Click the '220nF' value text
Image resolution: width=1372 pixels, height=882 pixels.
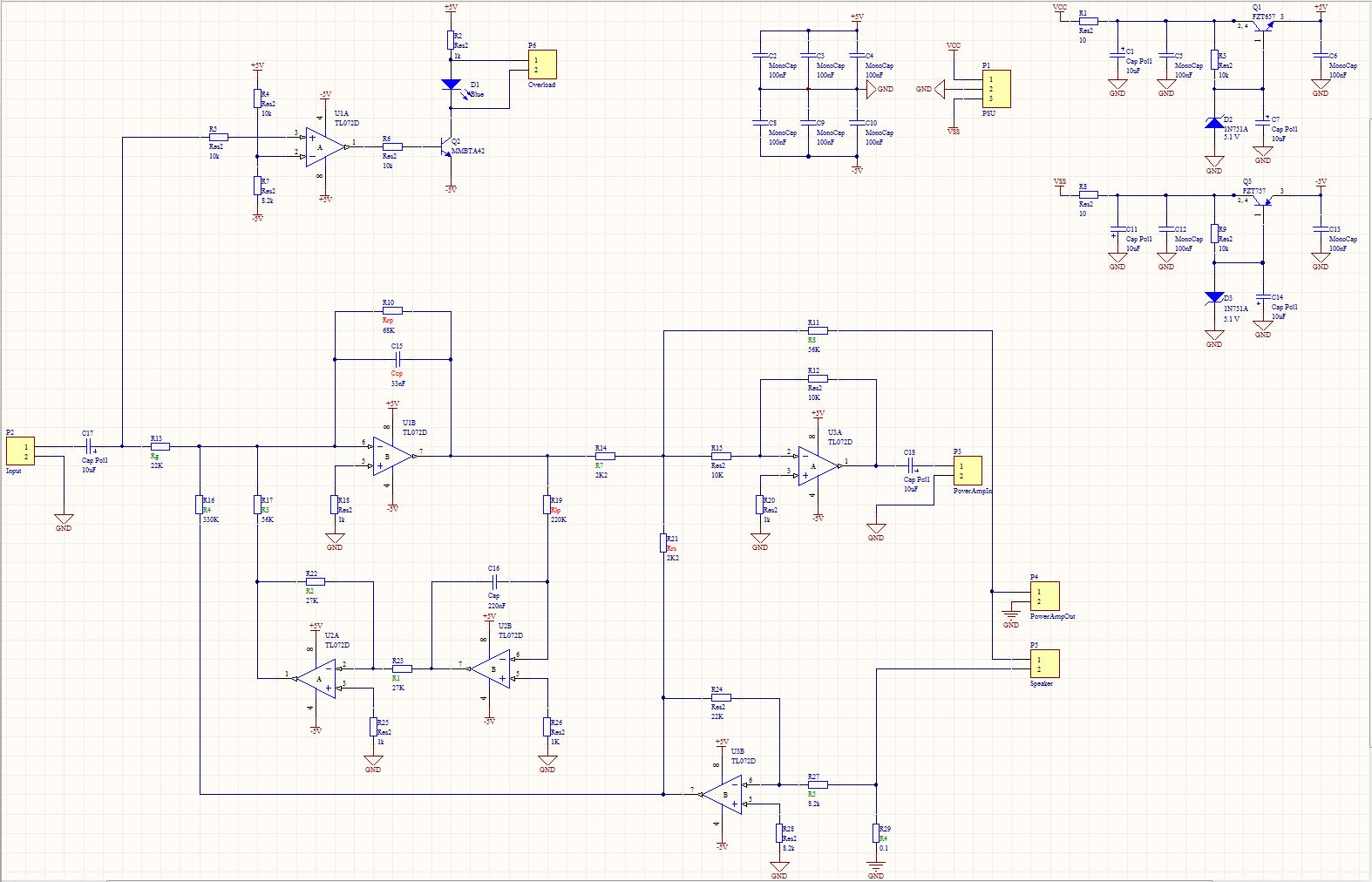click(497, 606)
